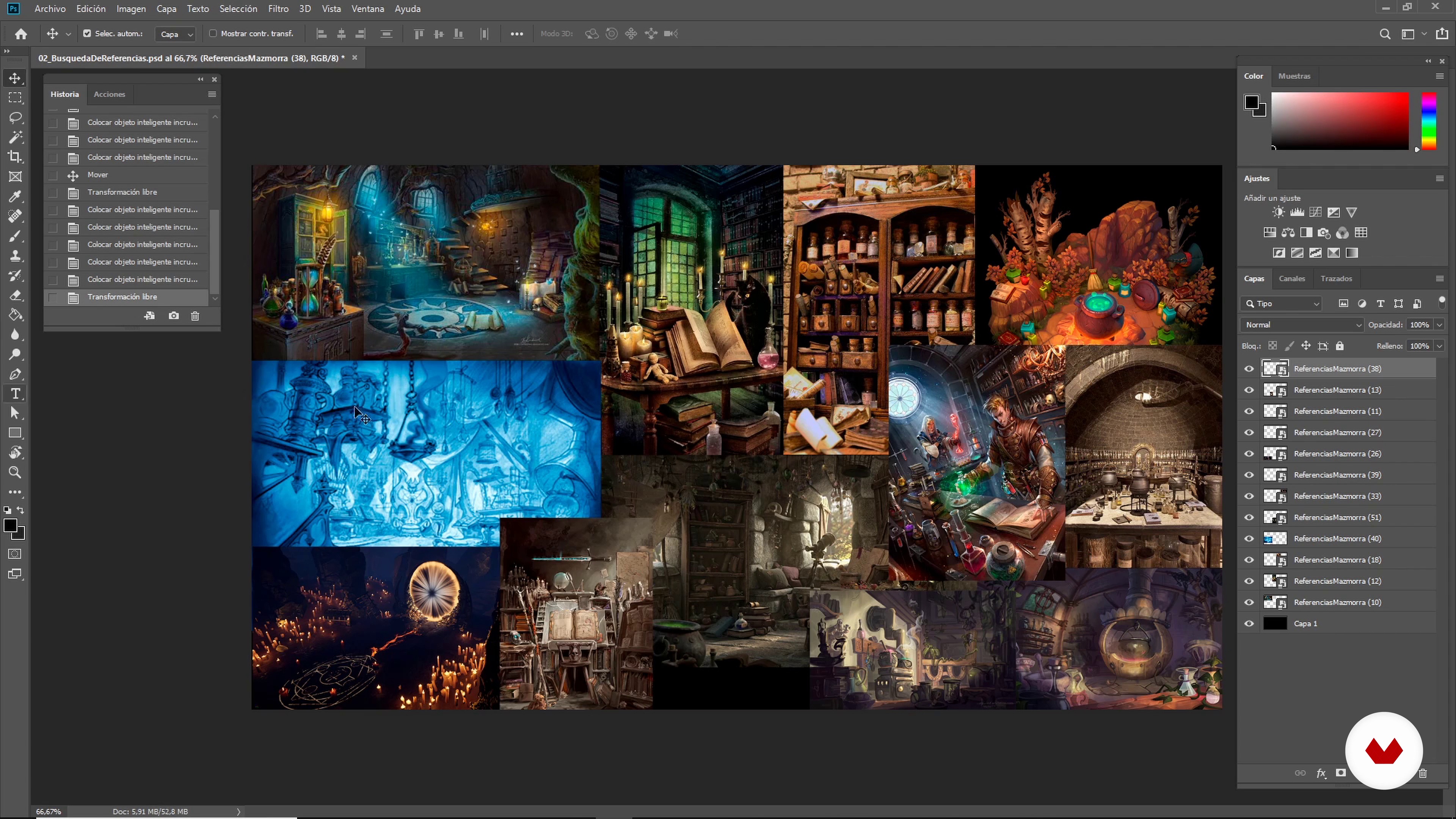Open the Filtro menu
Screen dimensions: 1456x819
(x=278, y=8)
